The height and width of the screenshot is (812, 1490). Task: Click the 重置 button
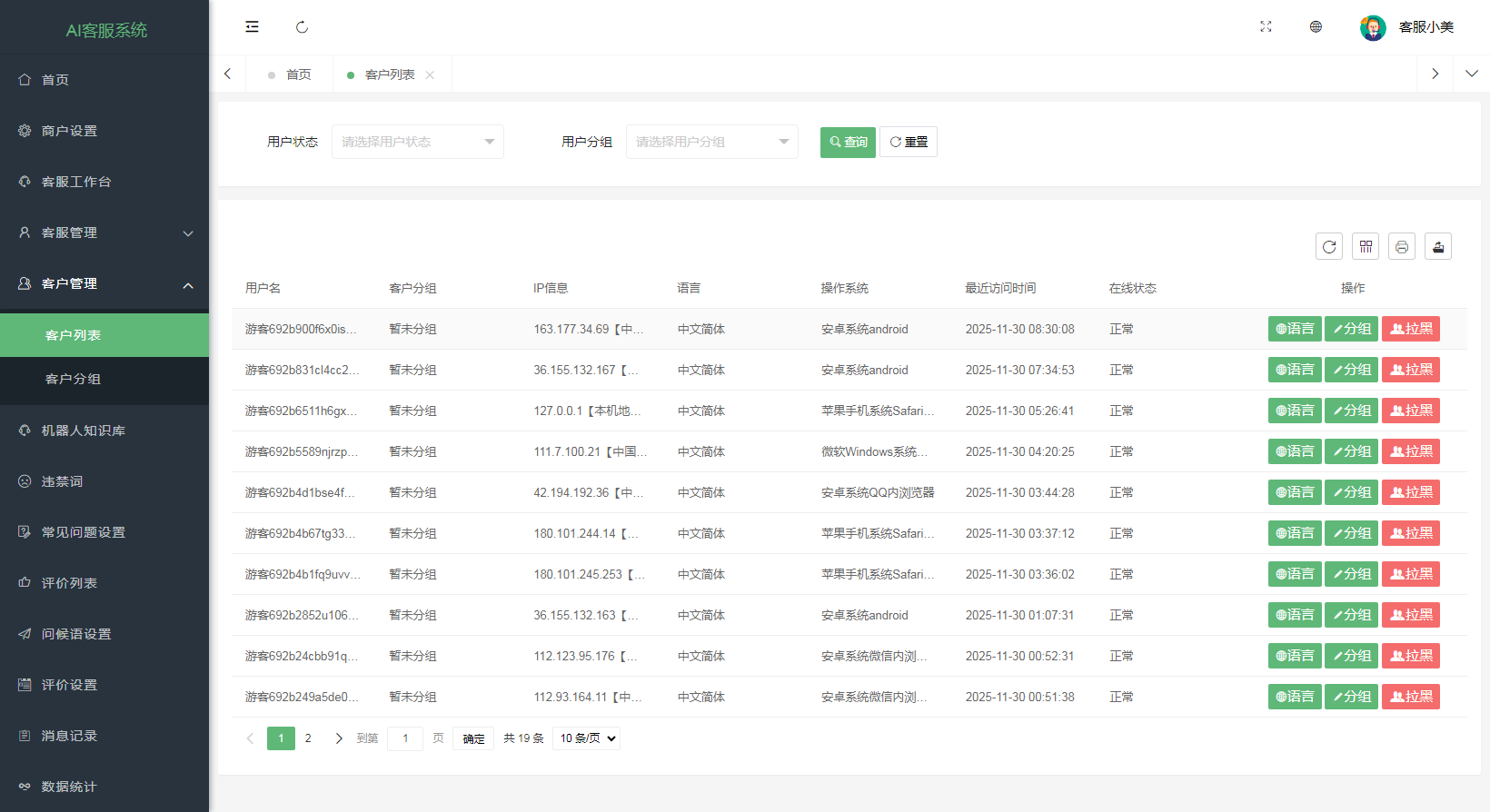[x=909, y=142]
